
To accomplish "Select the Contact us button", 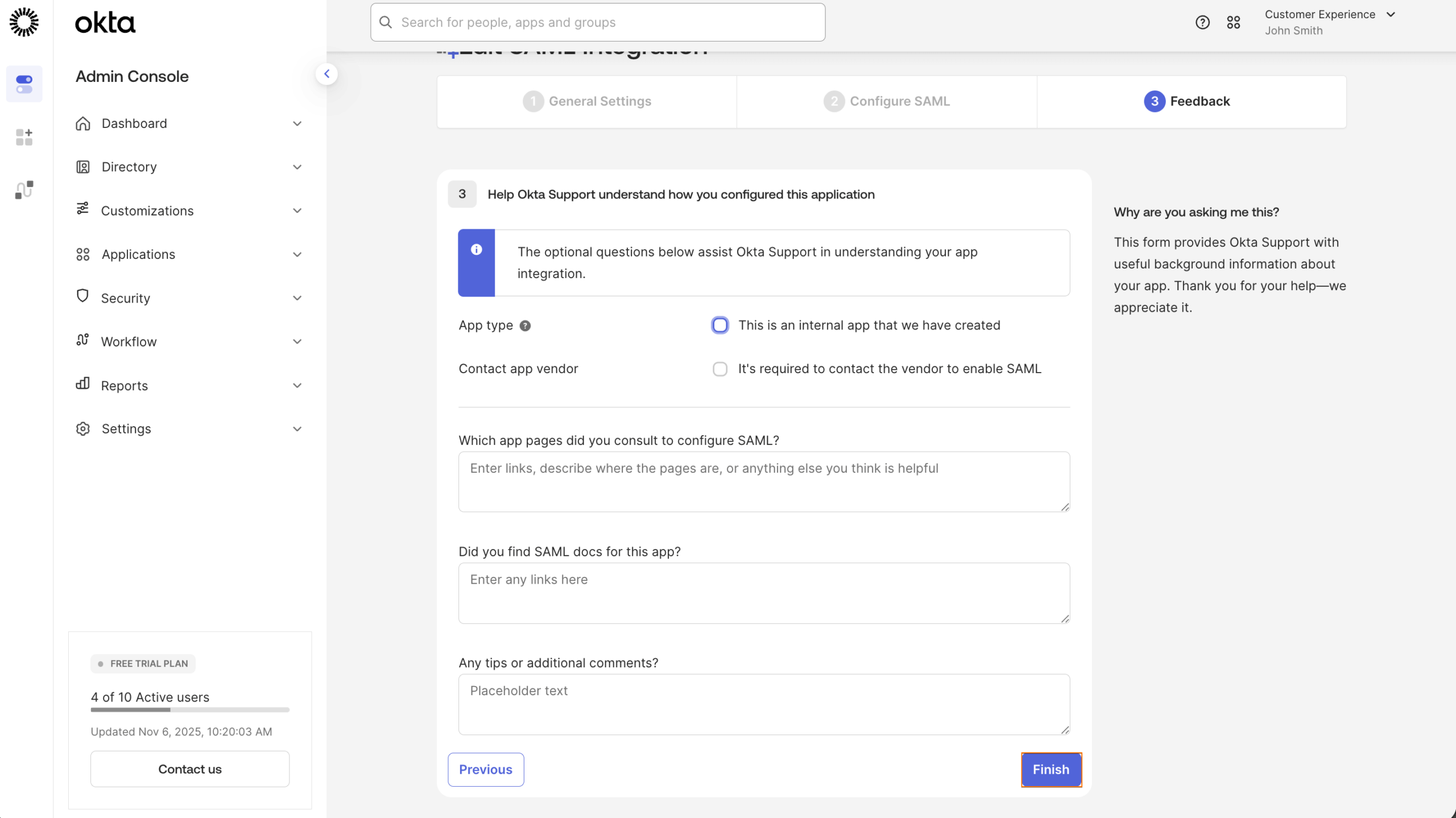I will click(x=189, y=769).
